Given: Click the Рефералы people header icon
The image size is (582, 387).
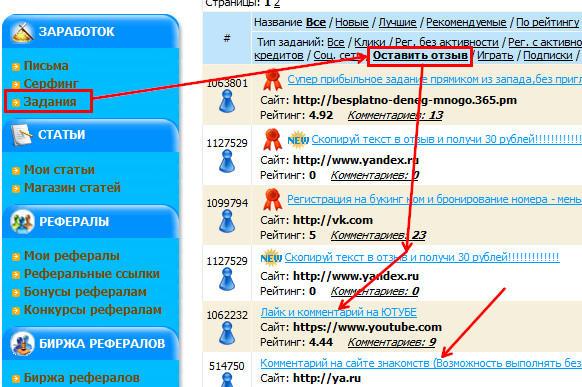Looking at the screenshot, I should click(23, 222).
